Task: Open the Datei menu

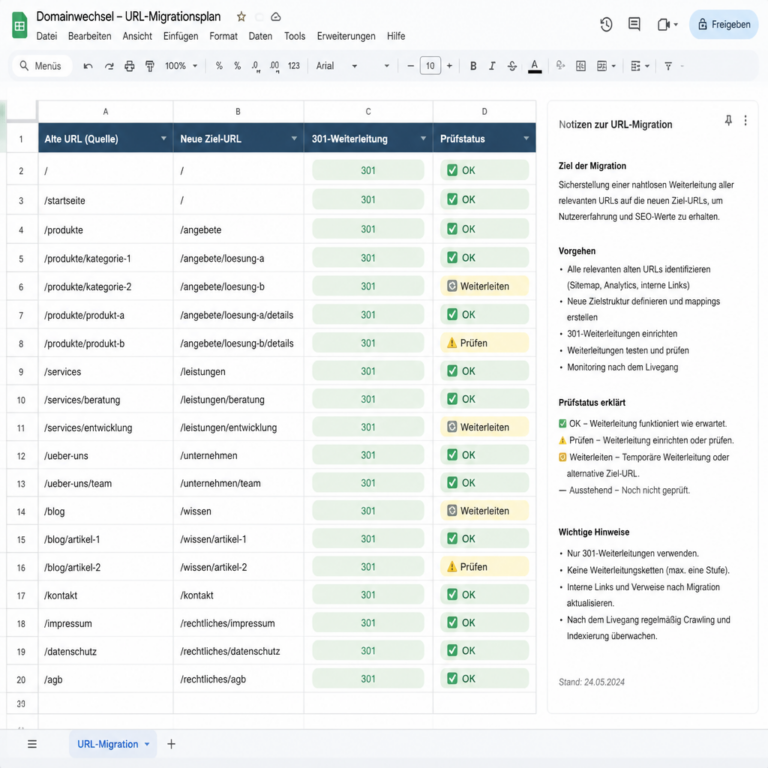Action: tap(47, 36)
